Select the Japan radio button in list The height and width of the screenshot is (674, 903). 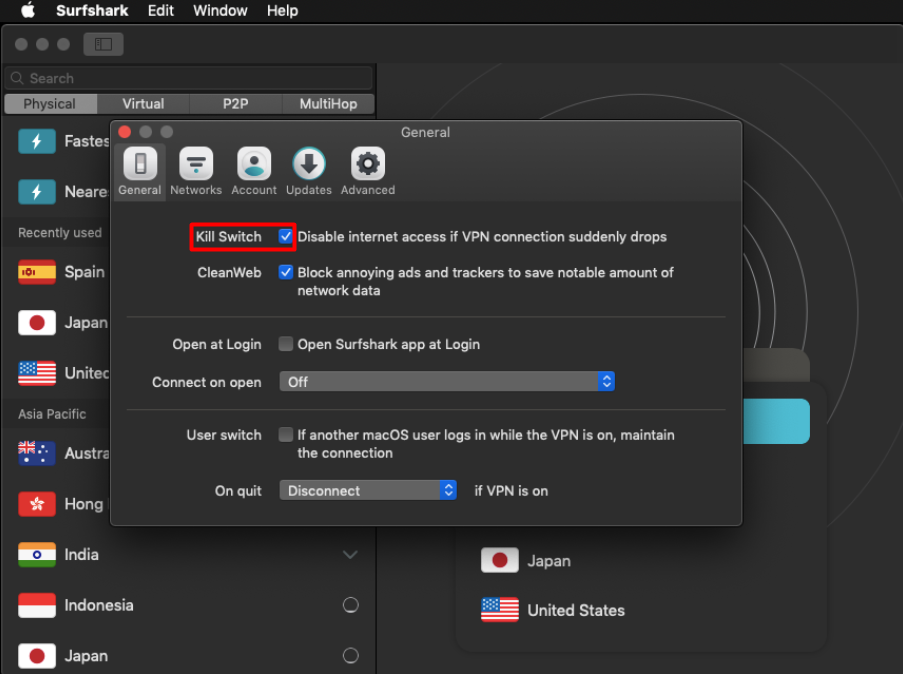click(x=351, y=656)
